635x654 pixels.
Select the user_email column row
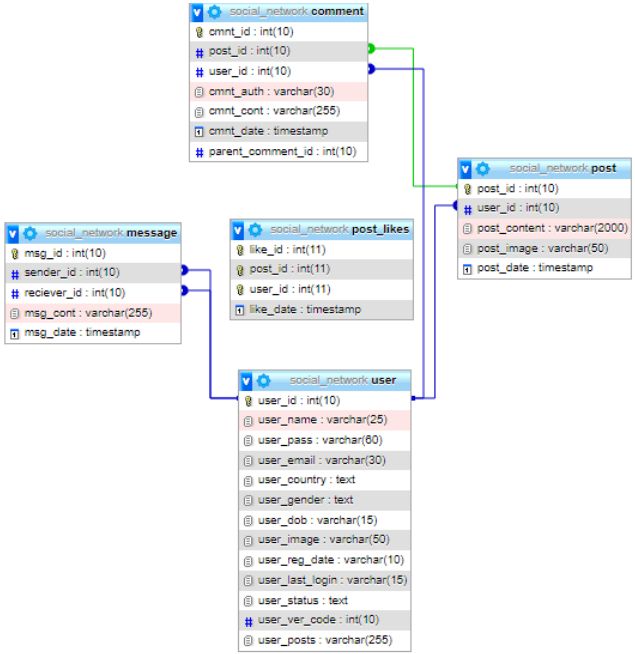(309, 460)
